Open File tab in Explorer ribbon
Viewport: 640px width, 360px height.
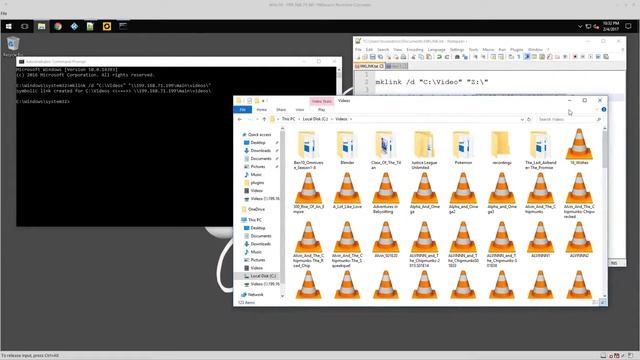click(243, 109)
